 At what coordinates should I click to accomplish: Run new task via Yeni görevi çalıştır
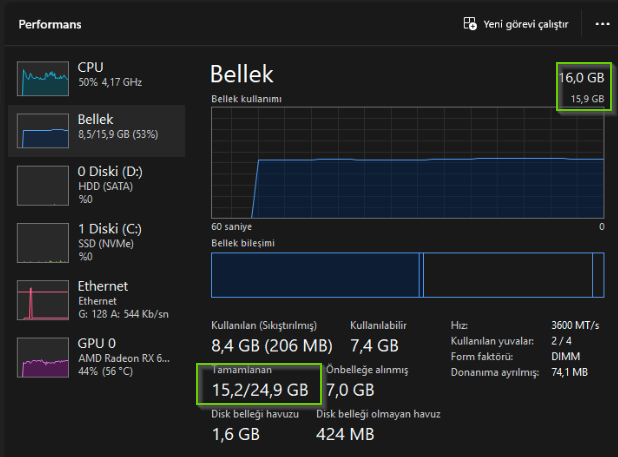pyautogui.click(x=516, y=24)
